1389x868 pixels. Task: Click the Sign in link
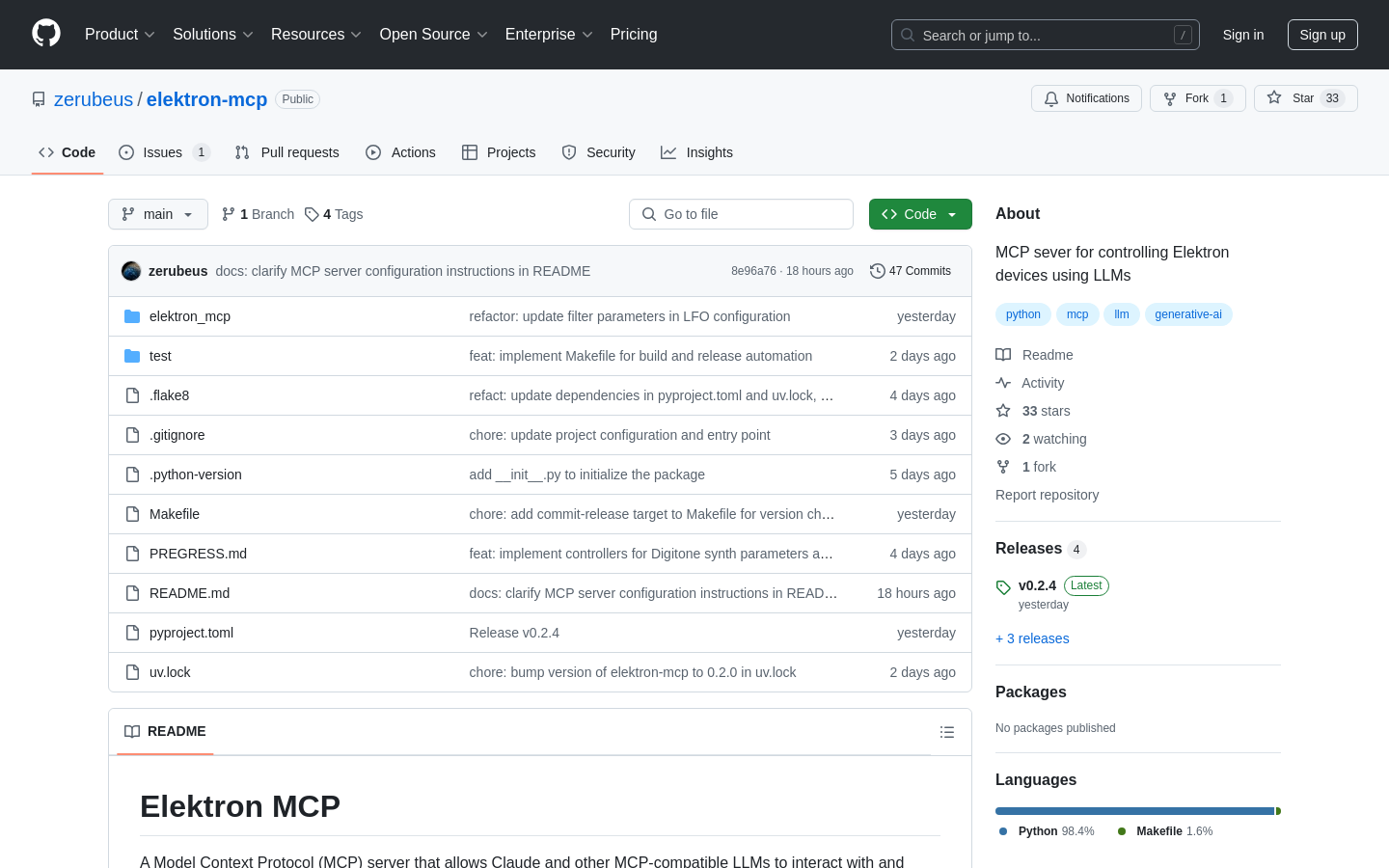click(x=1243, y=35)
